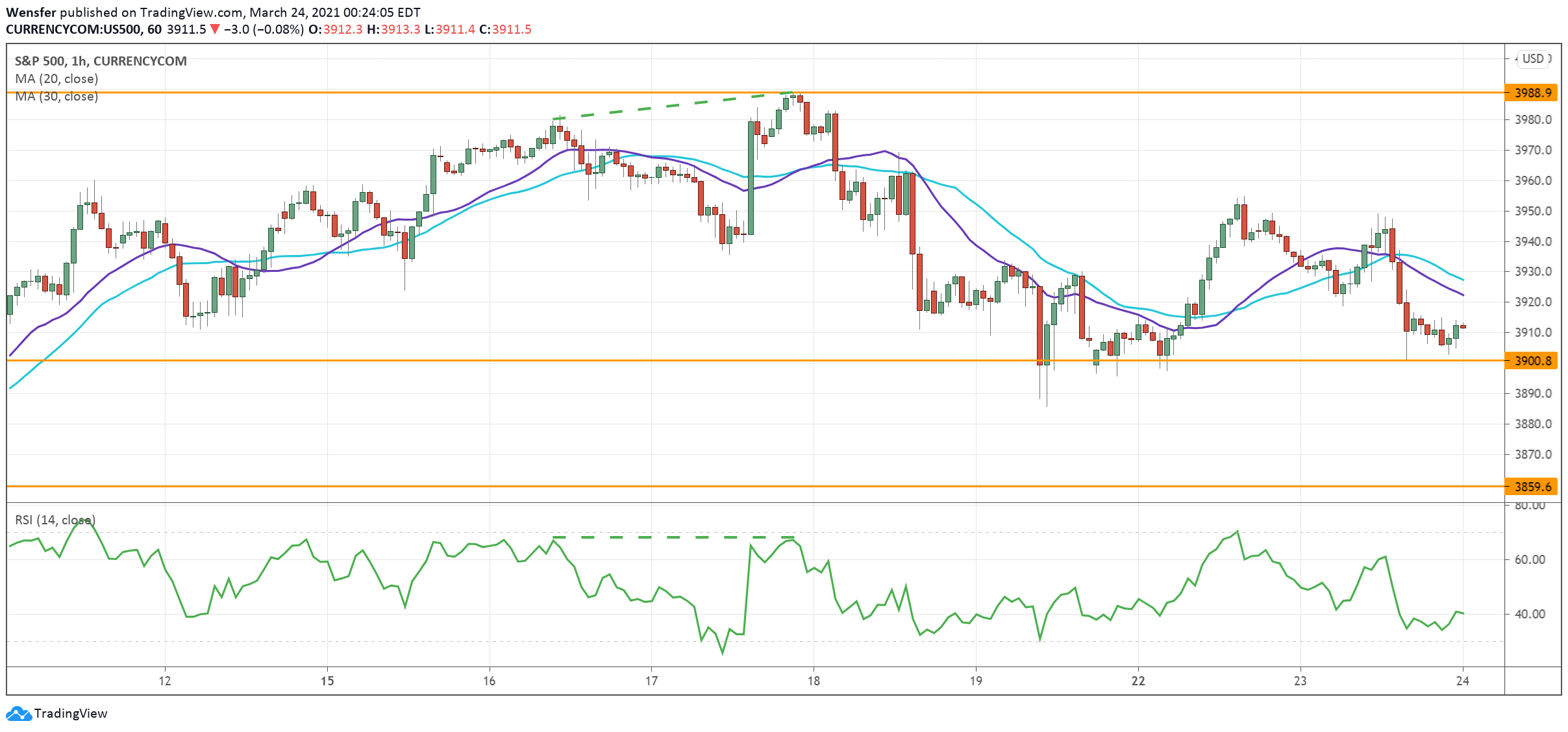The image size is (1568, 732).
Task: Click the 60.00 RSI scale label
Action: [x=1530, y=559]
